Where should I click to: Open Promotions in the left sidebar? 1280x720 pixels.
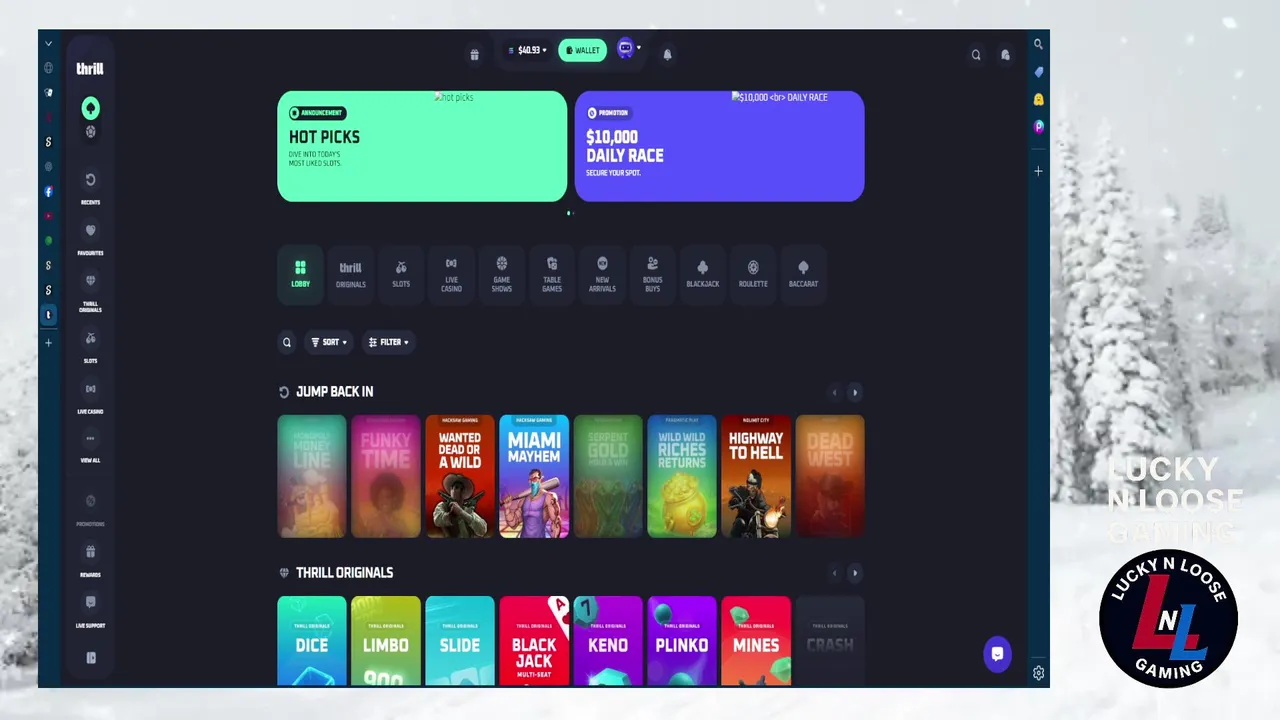(x=90, y=510)
